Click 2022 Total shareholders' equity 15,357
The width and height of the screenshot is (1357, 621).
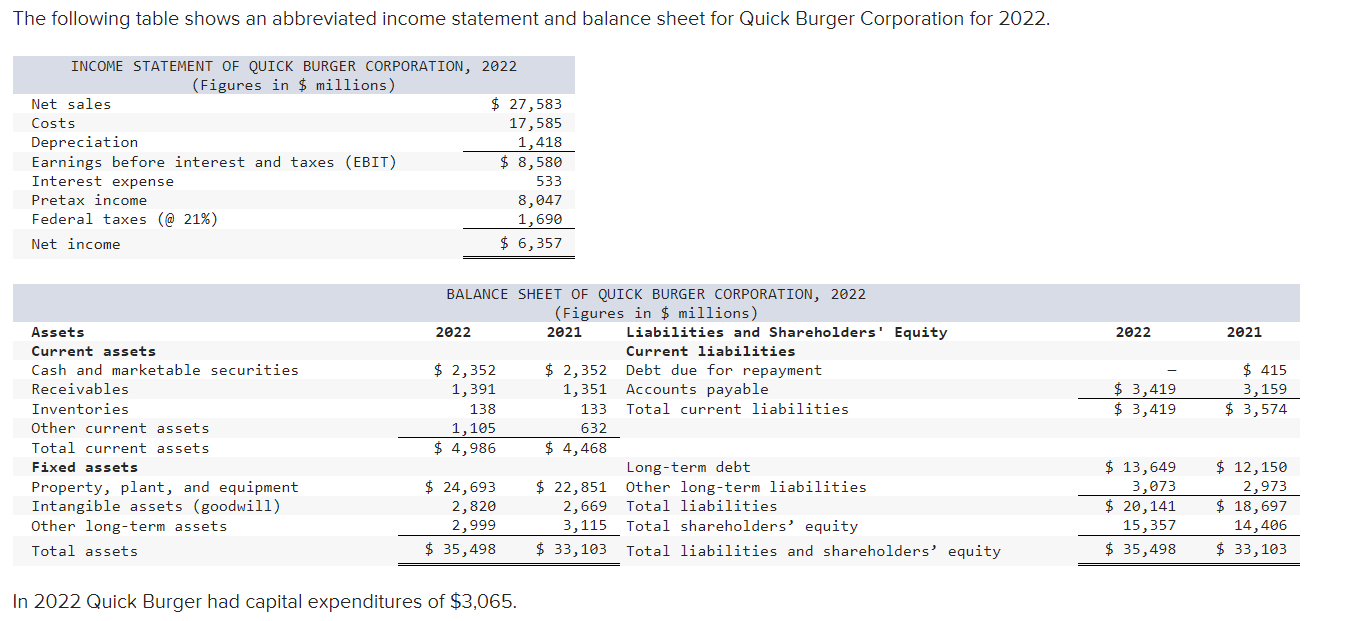(1150, 525)
